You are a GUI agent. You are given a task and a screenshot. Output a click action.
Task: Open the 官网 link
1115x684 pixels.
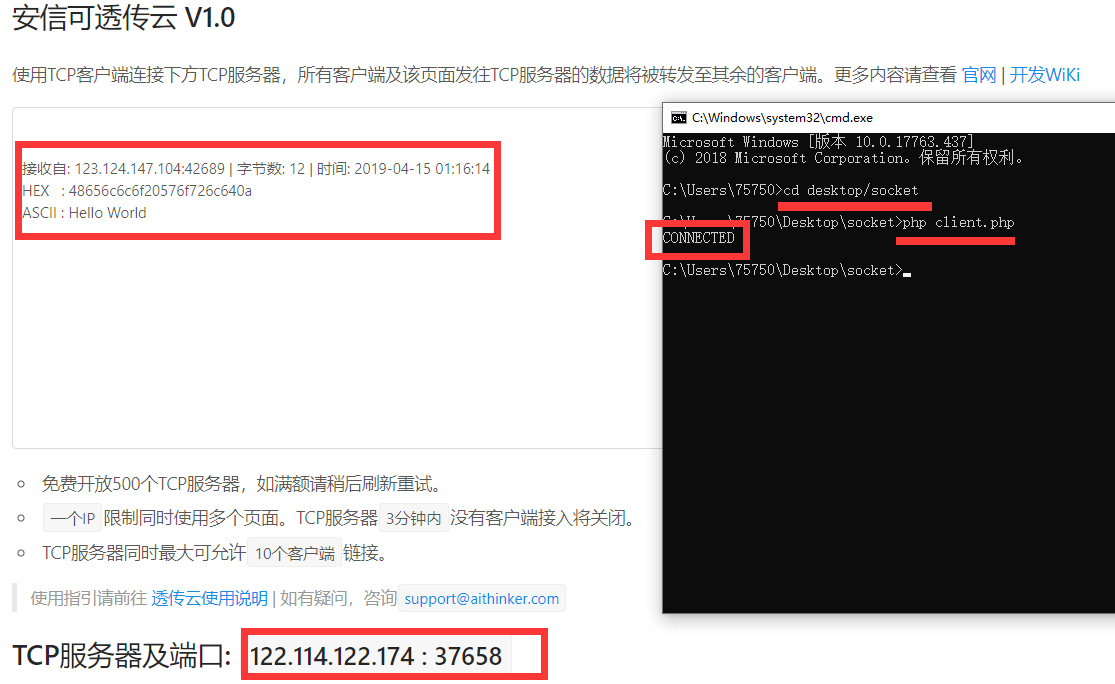coord(978,75)
